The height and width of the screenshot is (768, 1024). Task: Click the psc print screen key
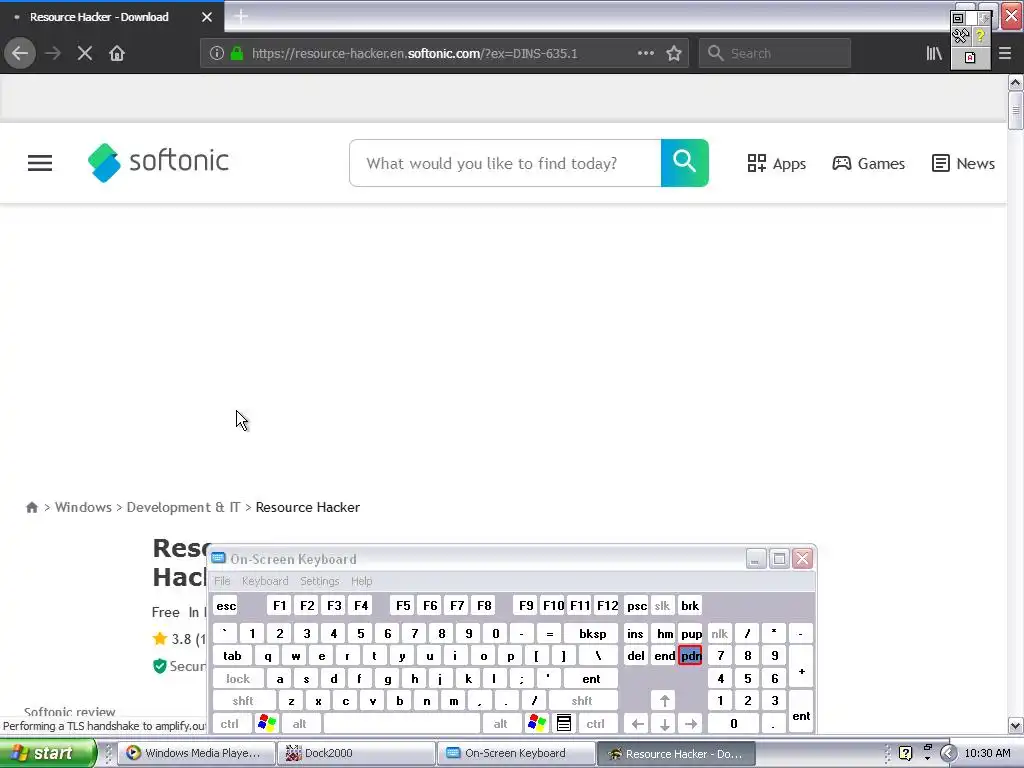pos(637,606)
